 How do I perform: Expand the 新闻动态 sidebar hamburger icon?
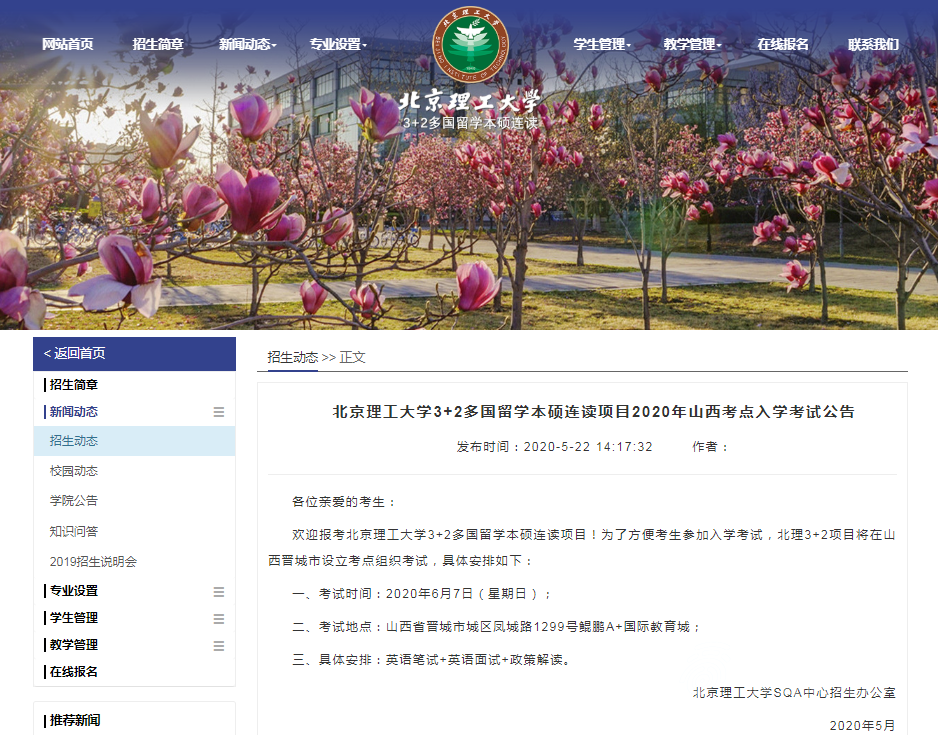point(219,412)
